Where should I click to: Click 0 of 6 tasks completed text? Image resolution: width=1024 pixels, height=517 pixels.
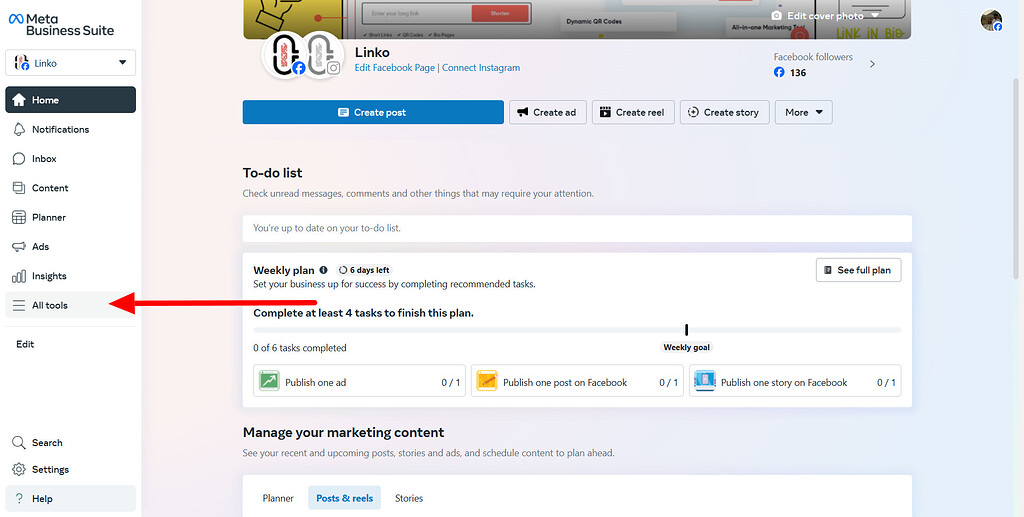[300, 348]
